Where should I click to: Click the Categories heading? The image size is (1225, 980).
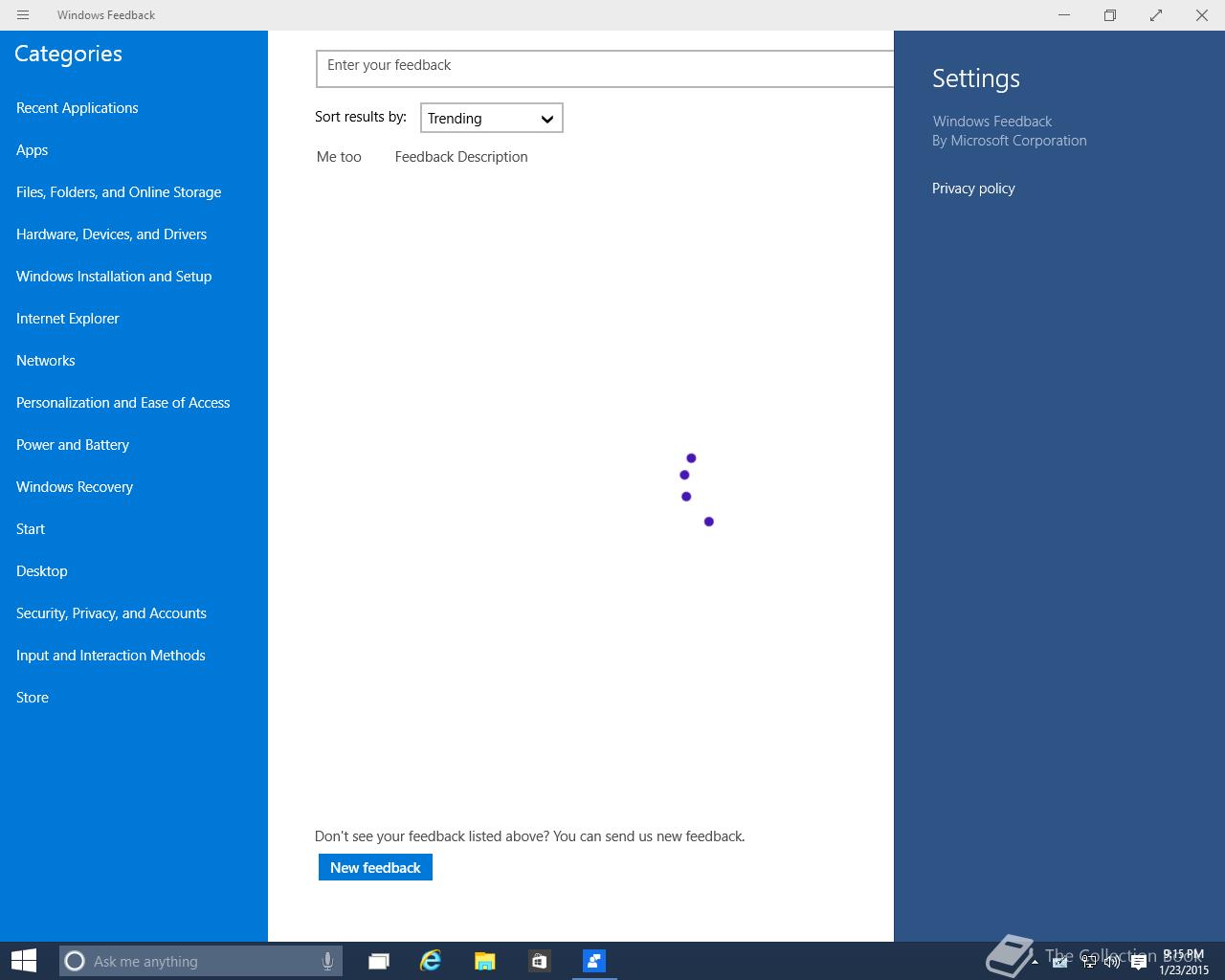pyautogui.click(x=68, y=54)
